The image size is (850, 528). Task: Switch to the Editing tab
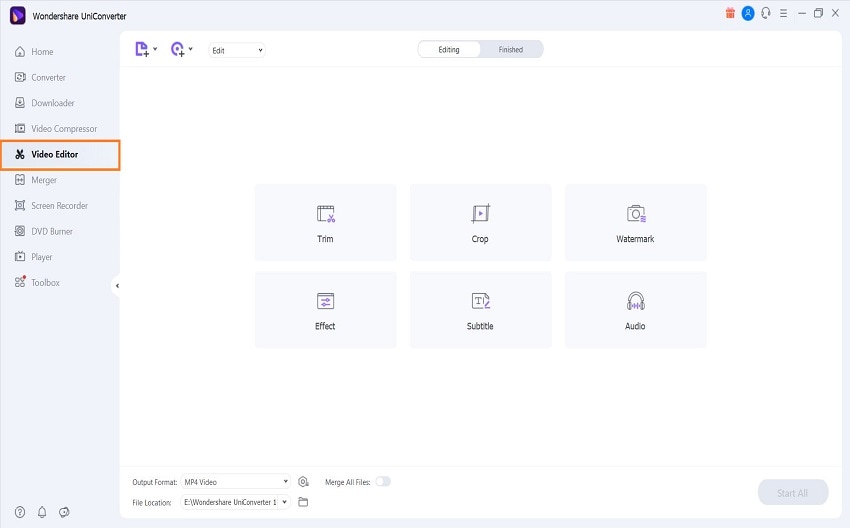click(x=449, y=49)
